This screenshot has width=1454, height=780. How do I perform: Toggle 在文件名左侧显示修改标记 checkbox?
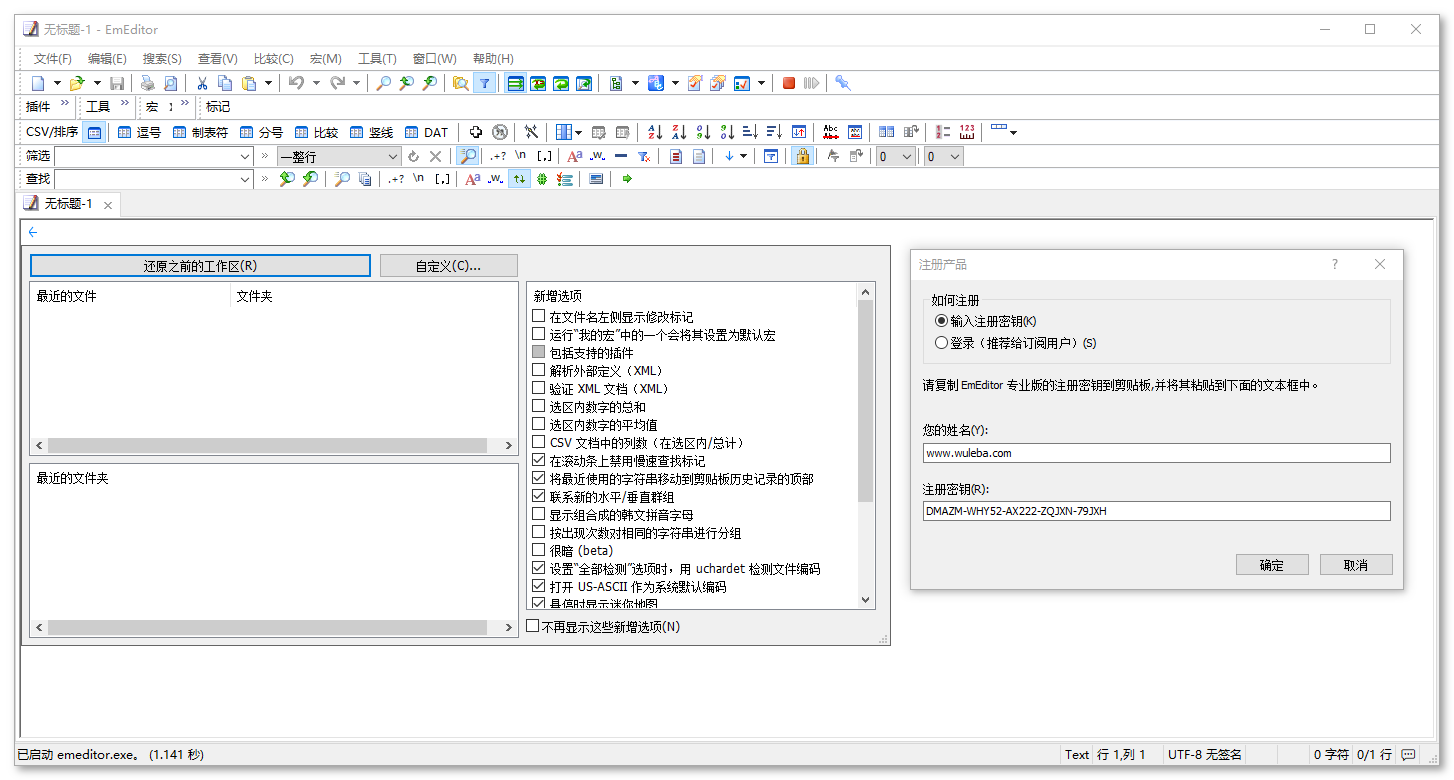coord(539,316)
